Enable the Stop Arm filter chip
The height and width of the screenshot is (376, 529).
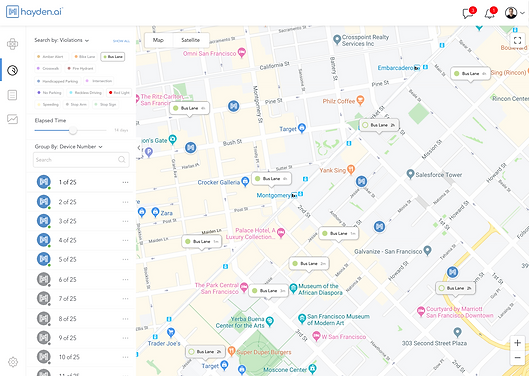[x=76, y=104]
